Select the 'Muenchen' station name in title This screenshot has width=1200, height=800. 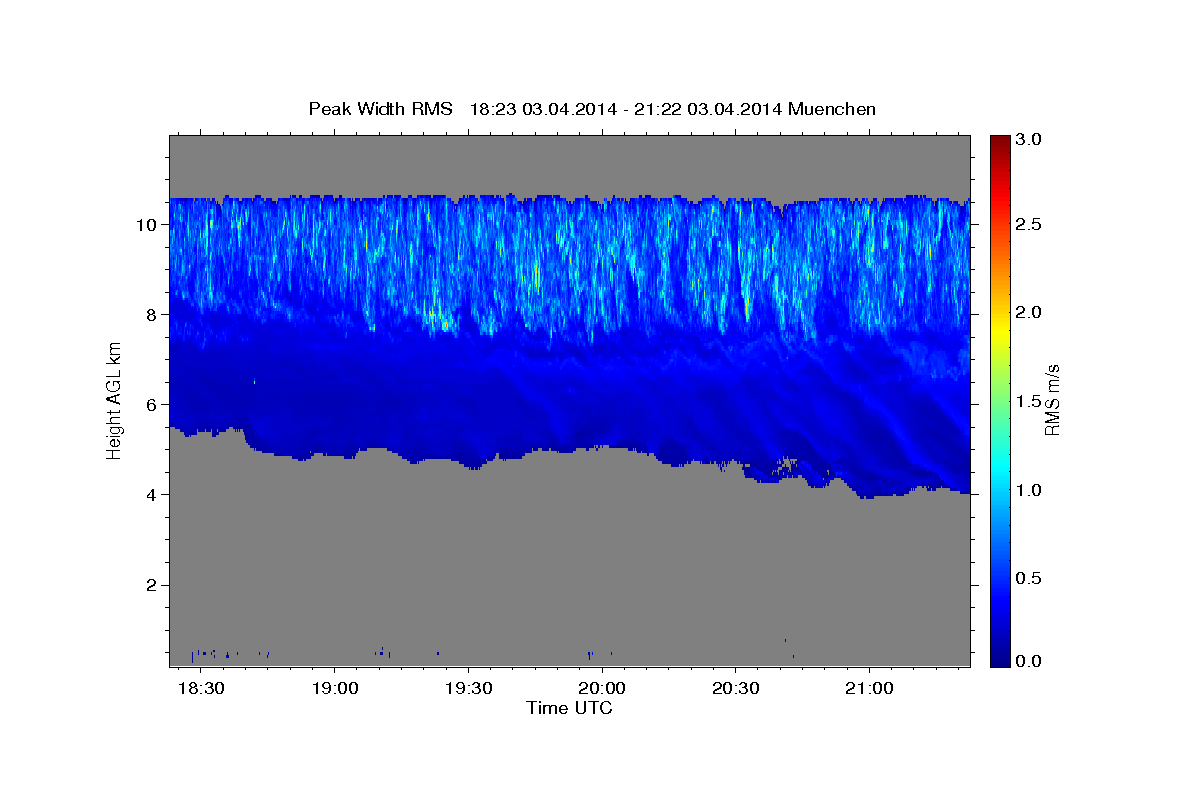tap(832, 109)
